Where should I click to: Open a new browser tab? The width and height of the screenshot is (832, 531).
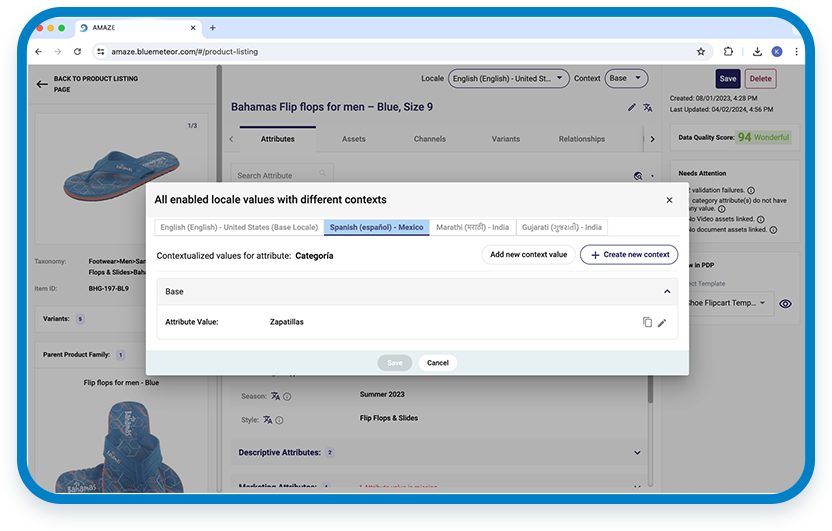pyautogui.click(x=212, y=28)
